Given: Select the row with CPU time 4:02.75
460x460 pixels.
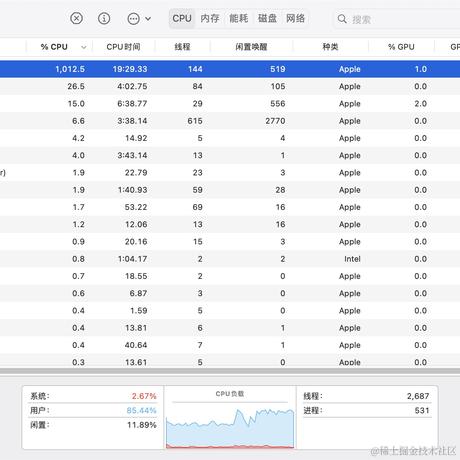Looking at the screenshot, I should (230, 86).
